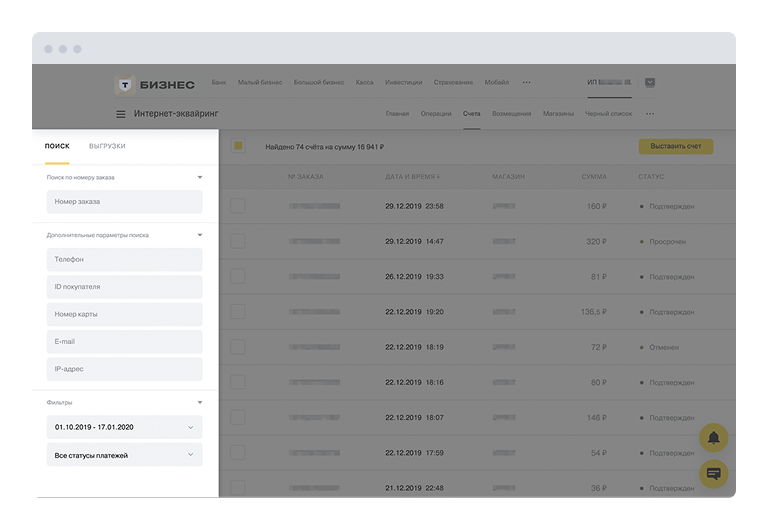Go to the Операции tab
768x531 pixels.
click(x=436, y=114)
